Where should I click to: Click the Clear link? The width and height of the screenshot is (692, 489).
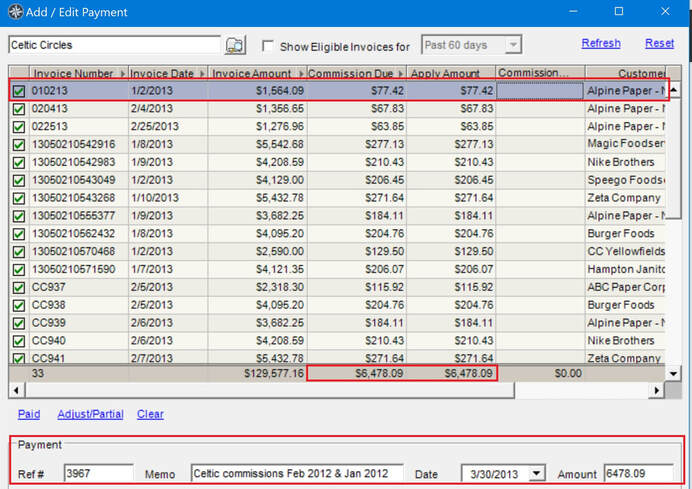click(x=150, y=414)
